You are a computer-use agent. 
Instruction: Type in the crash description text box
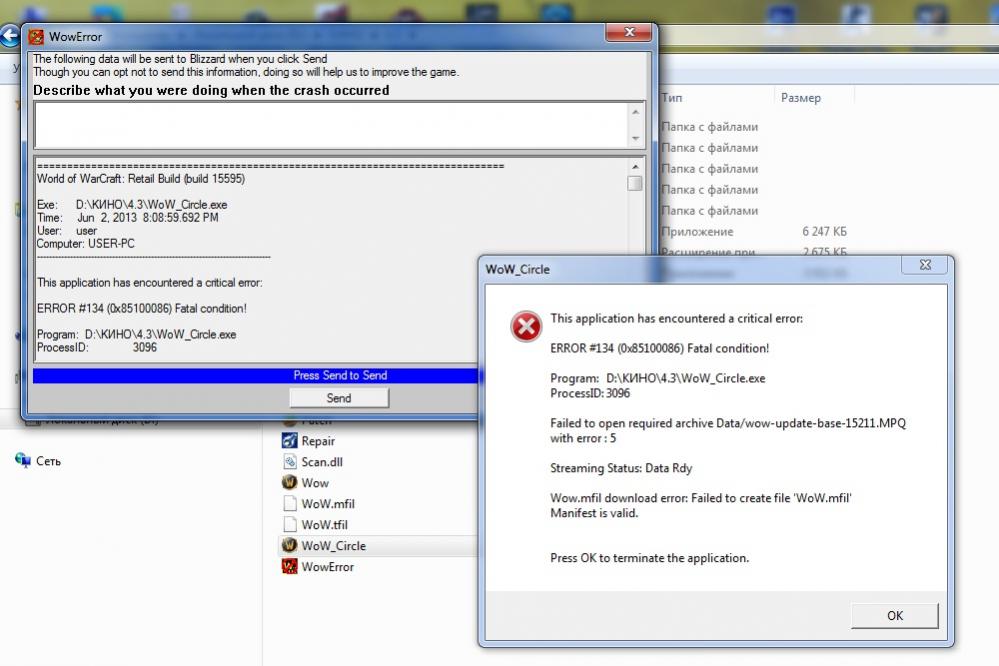click(x=330, y=125)
